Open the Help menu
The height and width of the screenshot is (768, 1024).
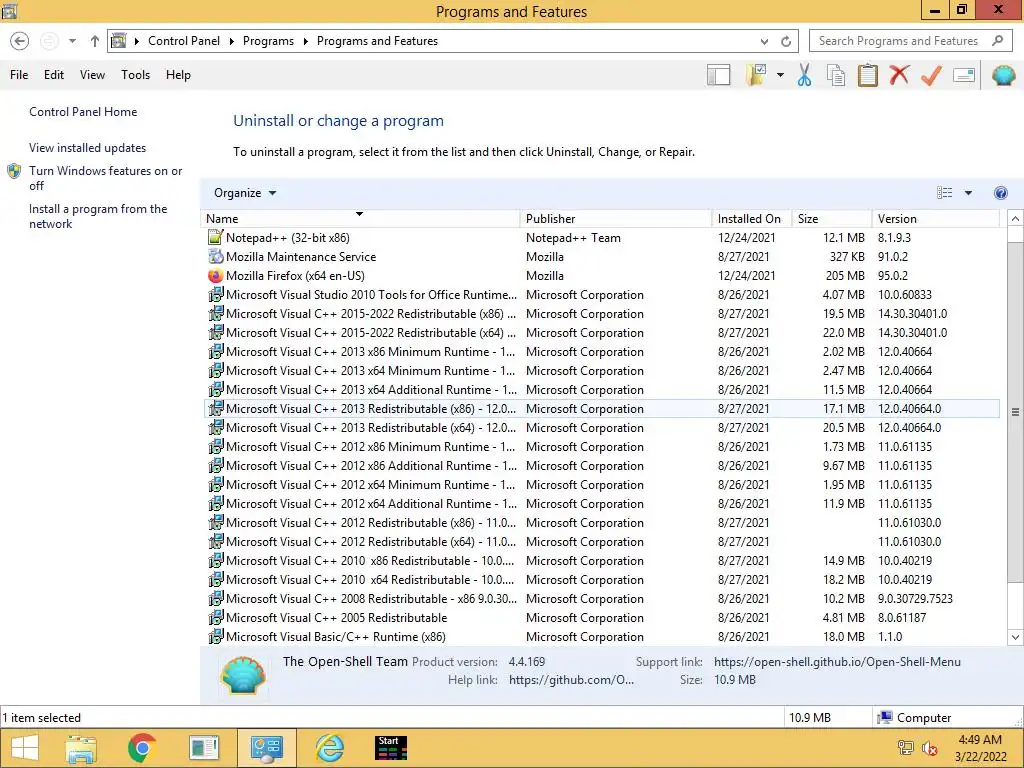click(x=178, y=74)
